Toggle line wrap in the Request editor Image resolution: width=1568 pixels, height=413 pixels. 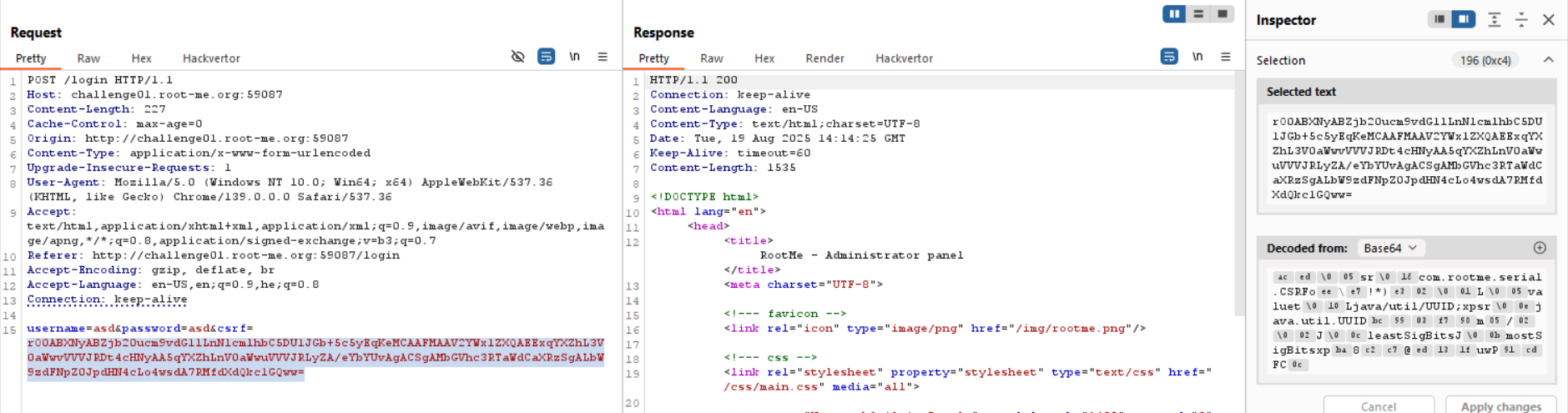tap(546, 57)
